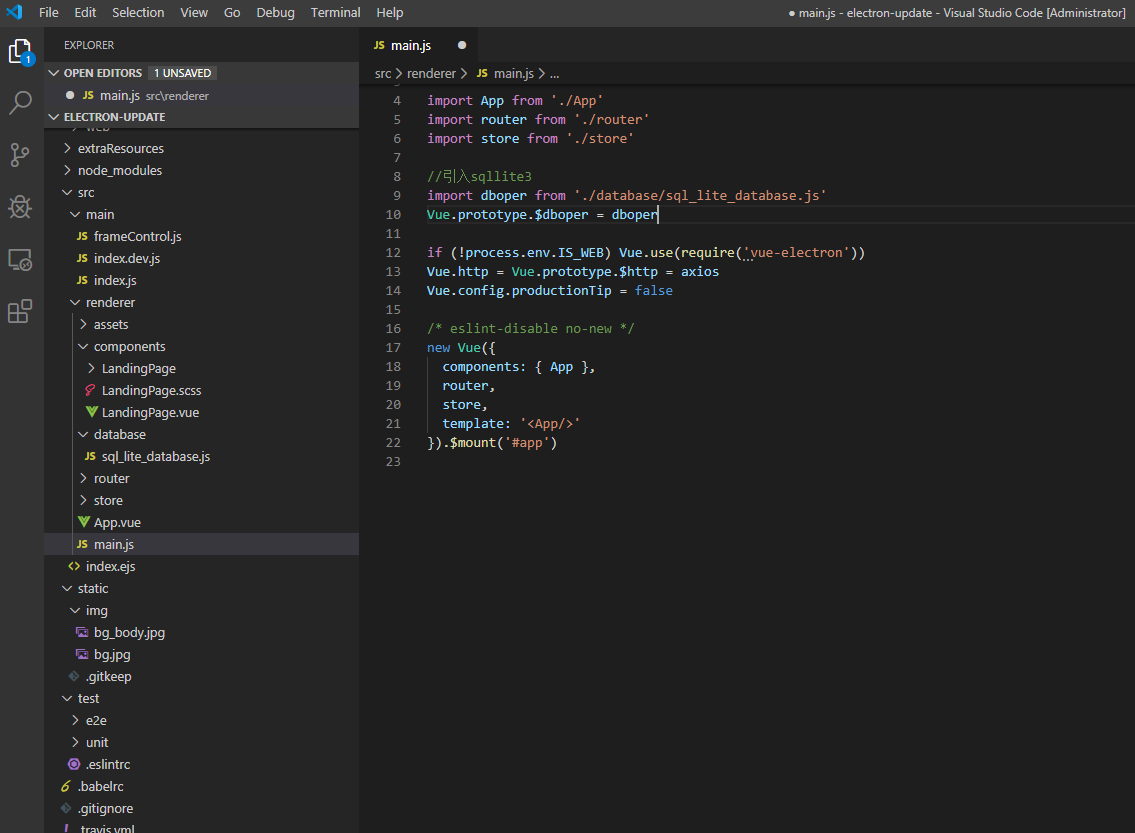The image size is (1135, 833).
Task: Open the Terminal menu
Action: [335, 12]
